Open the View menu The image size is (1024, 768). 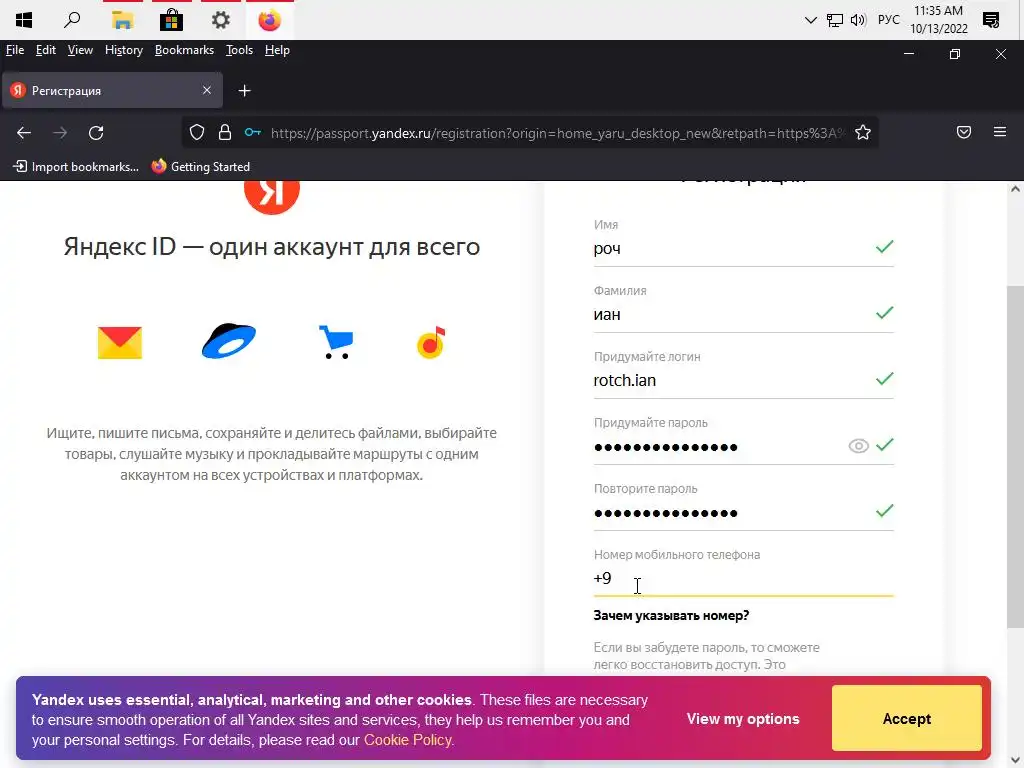point(80,50)
